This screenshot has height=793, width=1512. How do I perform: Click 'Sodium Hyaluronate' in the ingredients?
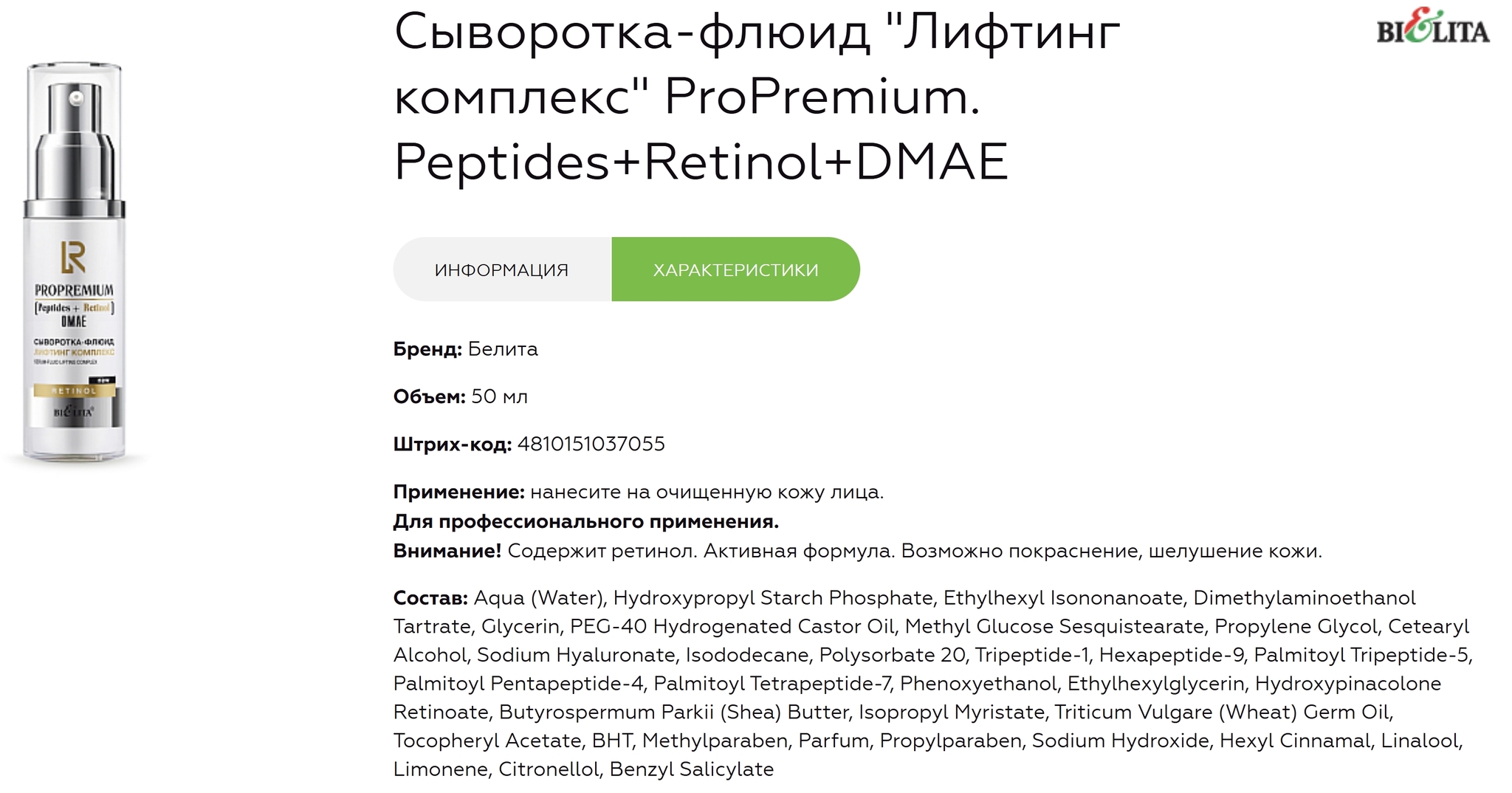(x=576, y=655)
